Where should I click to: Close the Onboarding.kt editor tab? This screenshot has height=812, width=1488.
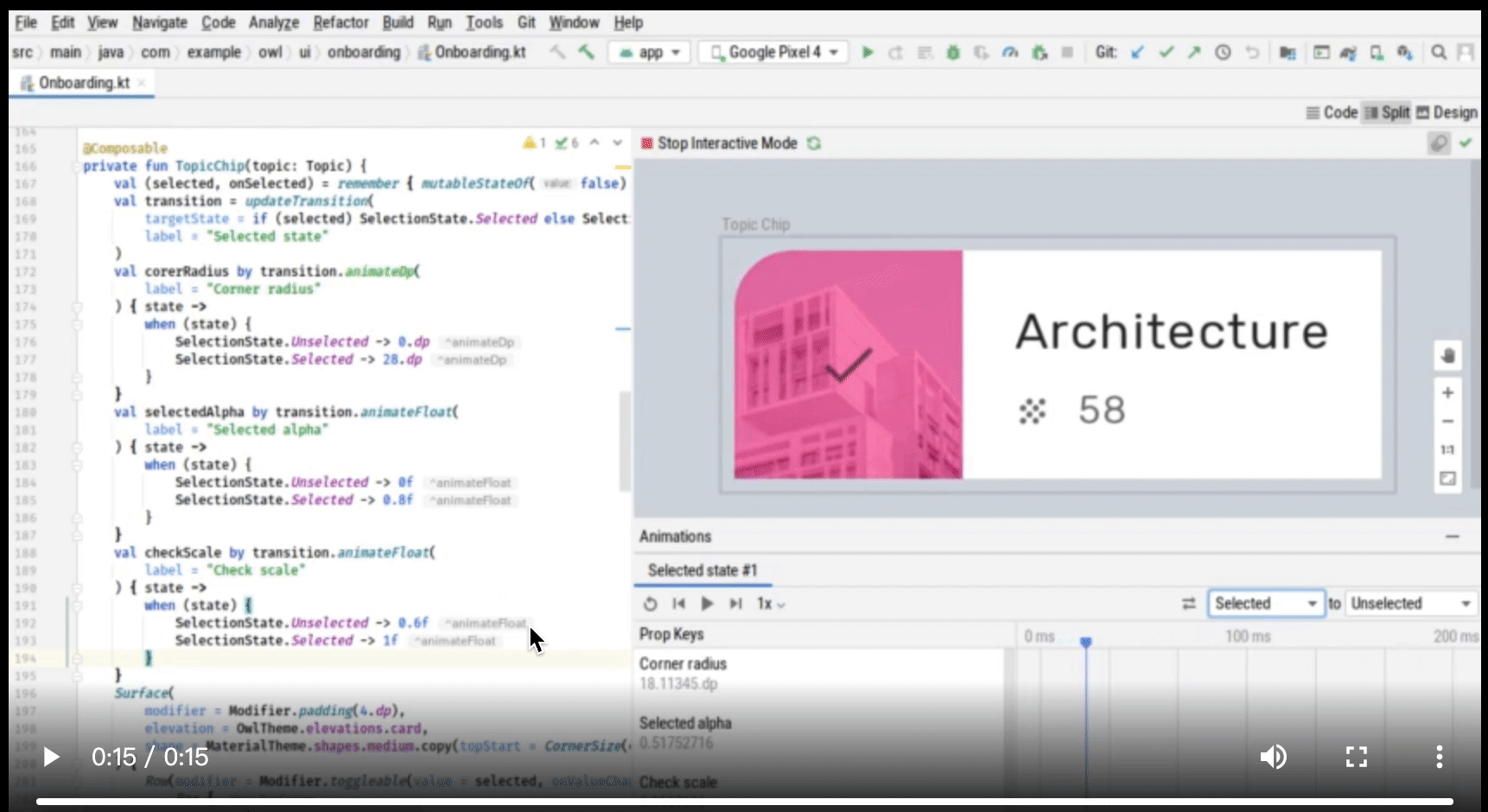tap(143, 83)
